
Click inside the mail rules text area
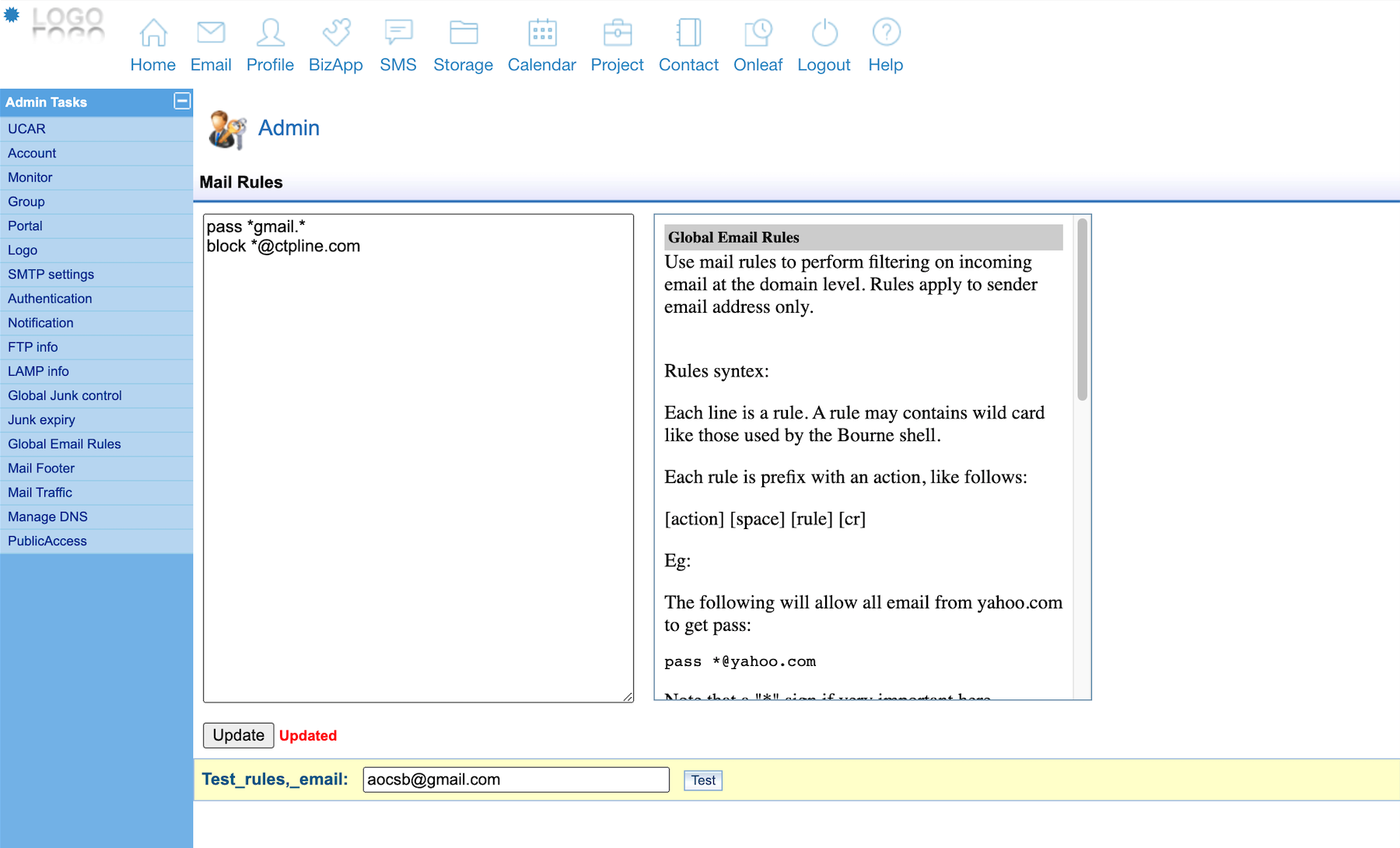[418, 467]
